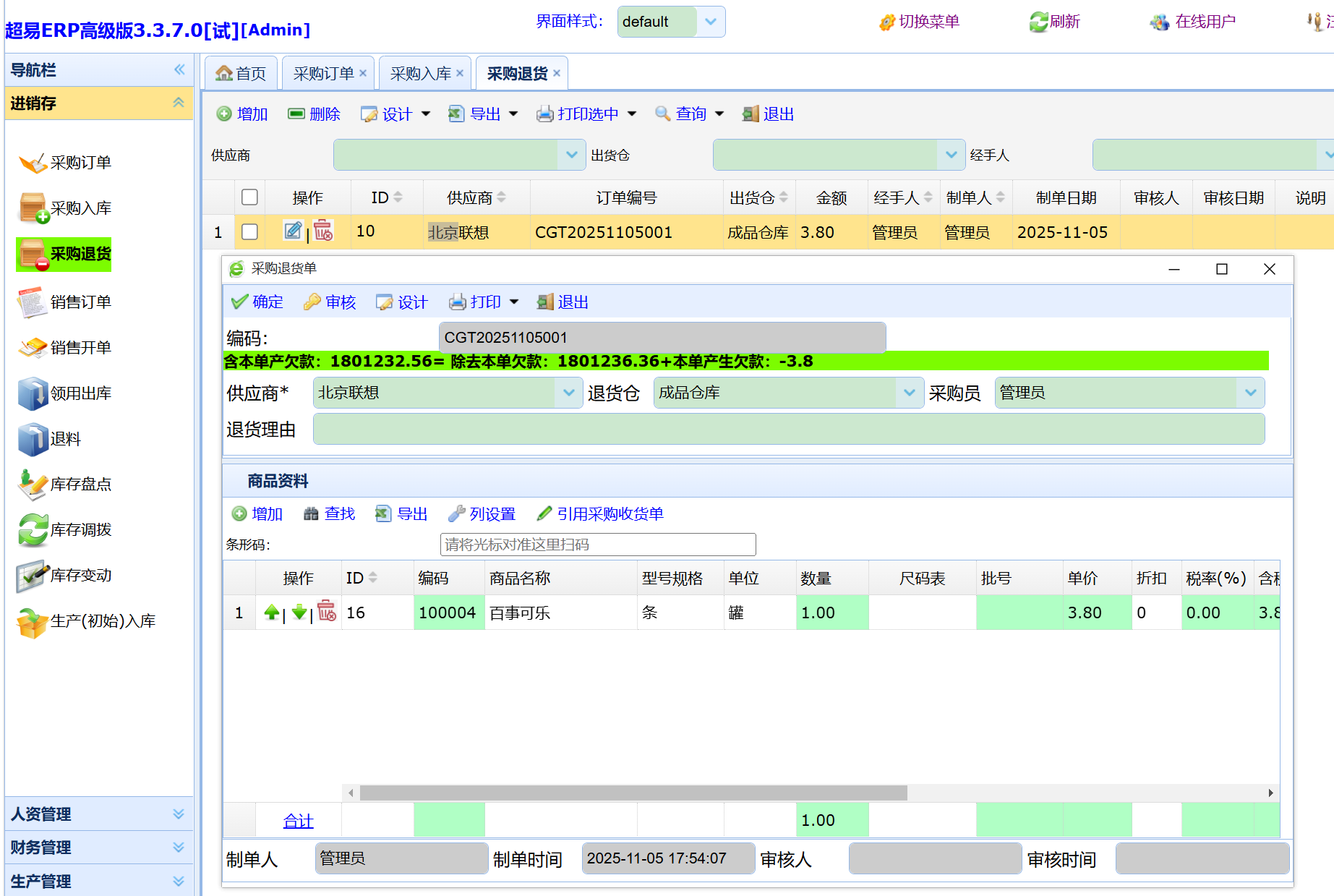
Task: Expand the 退货仓 成品仓库 dropdown
Action: (x=909, y=393)
